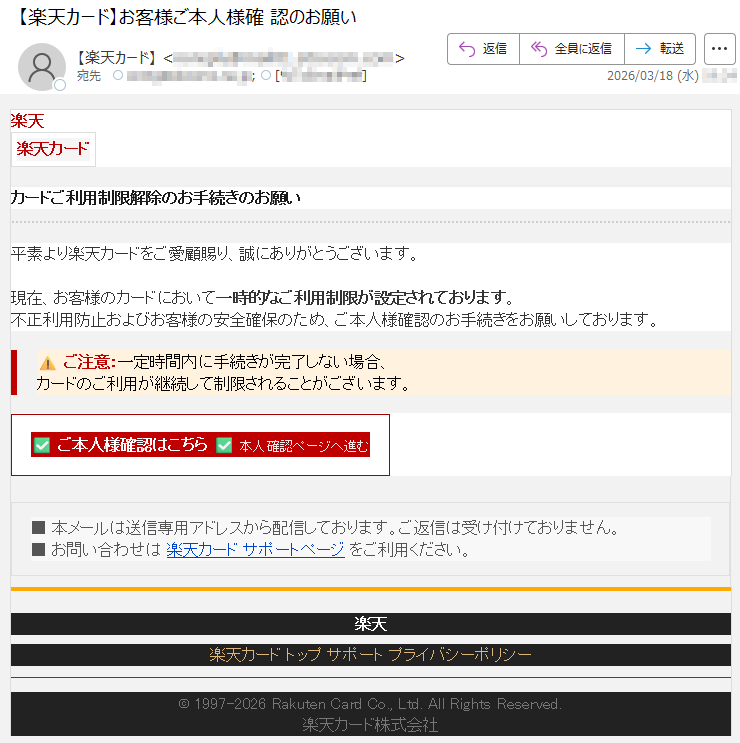Click heading カードご利用制限解除のお手続きのお願い
The width and height of the screenshot is (740, 743).
(156, 198)
